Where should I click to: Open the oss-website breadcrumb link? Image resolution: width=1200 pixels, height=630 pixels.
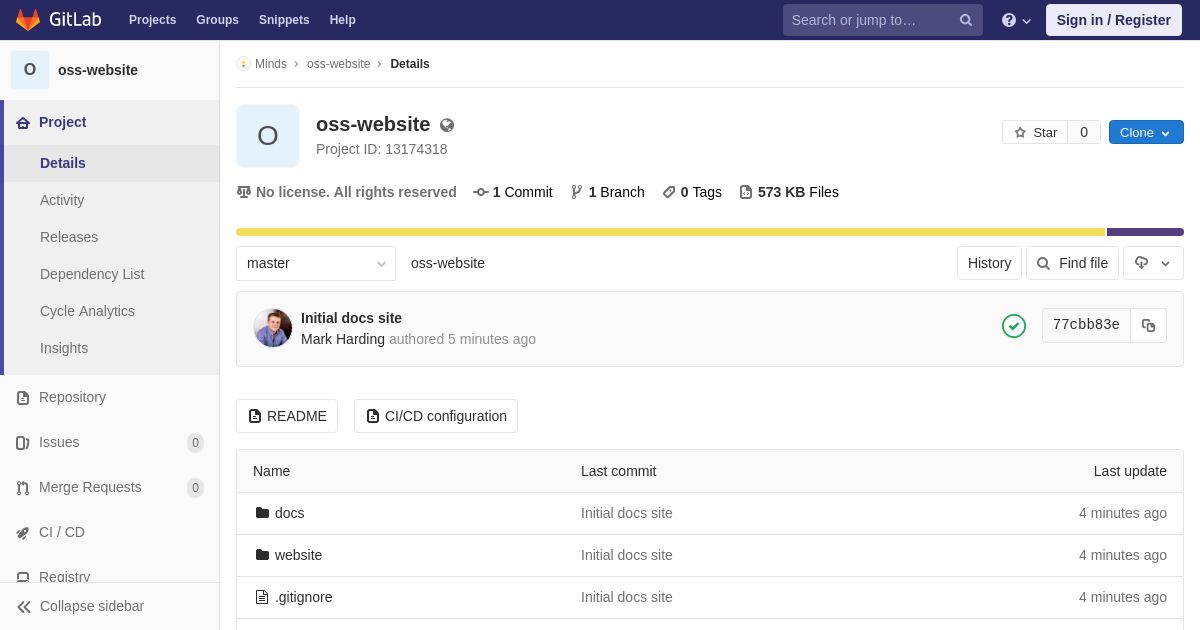[x=338, y=64]
